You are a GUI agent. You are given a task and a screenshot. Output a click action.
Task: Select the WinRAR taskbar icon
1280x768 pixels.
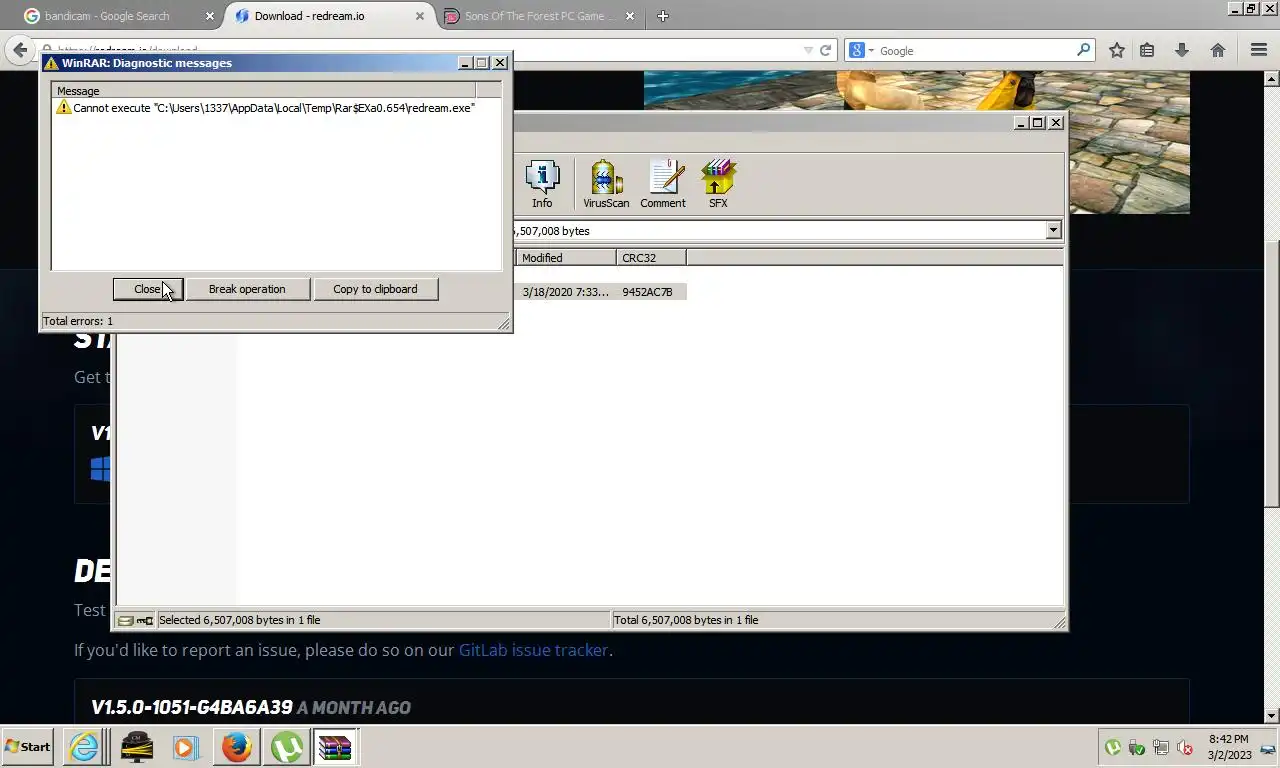335,747
